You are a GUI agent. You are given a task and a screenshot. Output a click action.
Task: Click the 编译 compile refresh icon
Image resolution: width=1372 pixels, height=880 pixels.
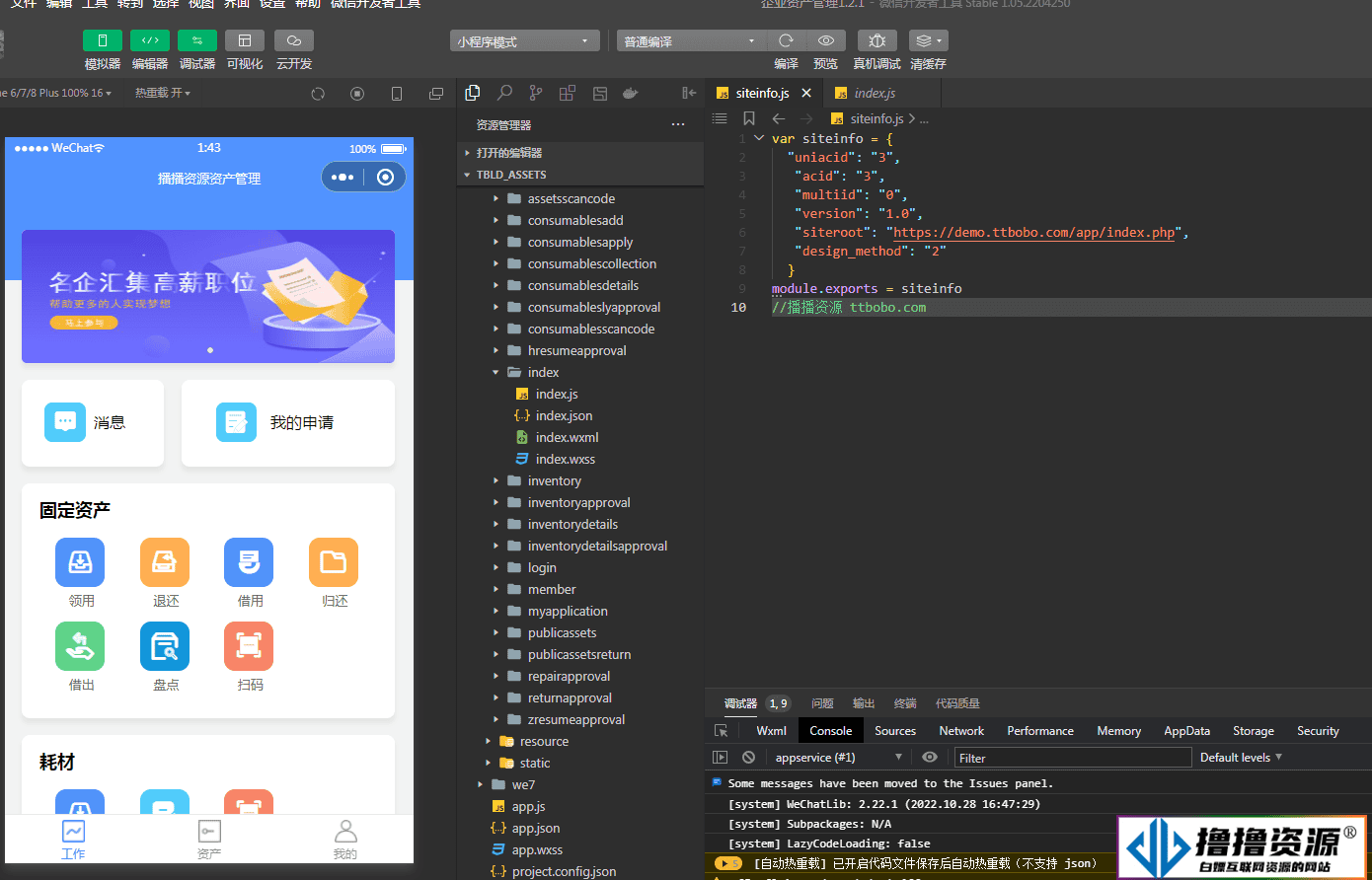point(786,40)
